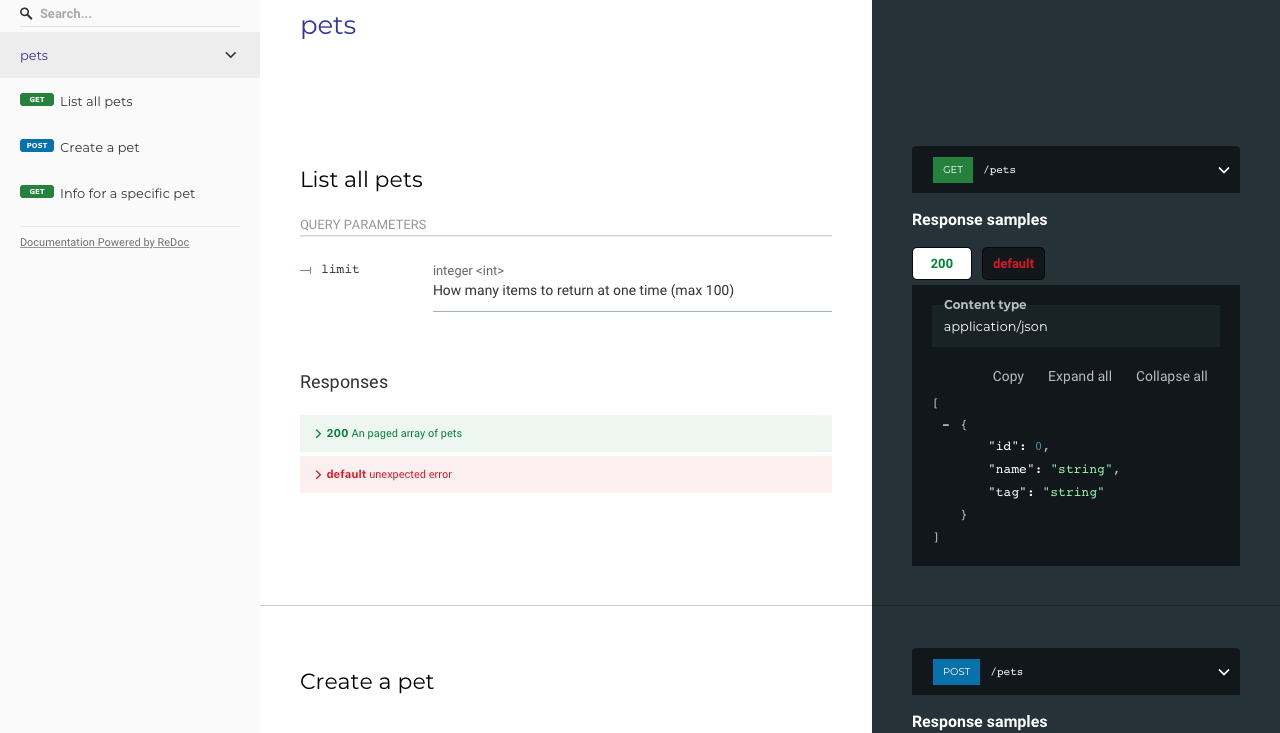Screen dimensions: 1280x733
Task: Collapse the JSON object with minus toggle
Action: tap(946, 425)
